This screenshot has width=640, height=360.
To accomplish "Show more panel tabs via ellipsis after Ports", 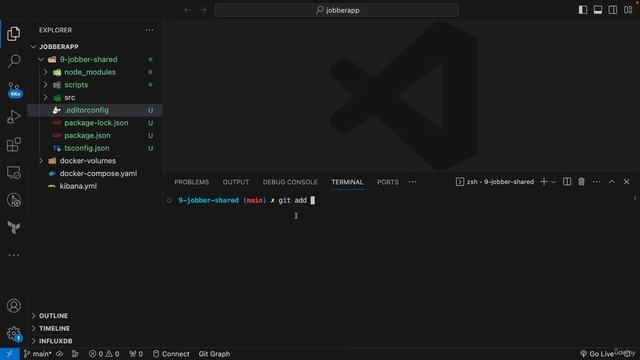I will coord(413,182).
